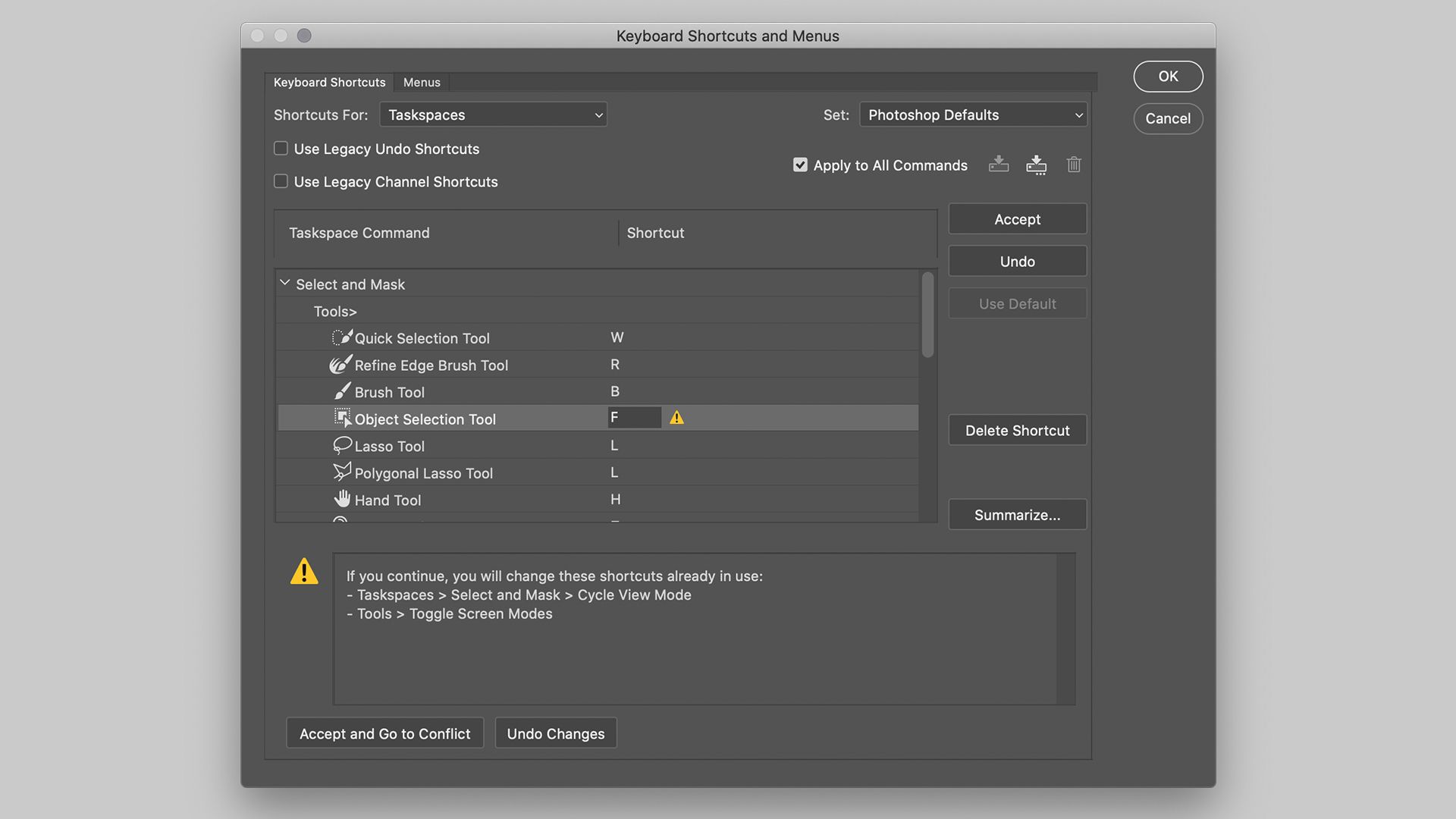1456x819 pixels.
Task: Open the Shortcuts For dropdown
Action: tap(493, 115)
